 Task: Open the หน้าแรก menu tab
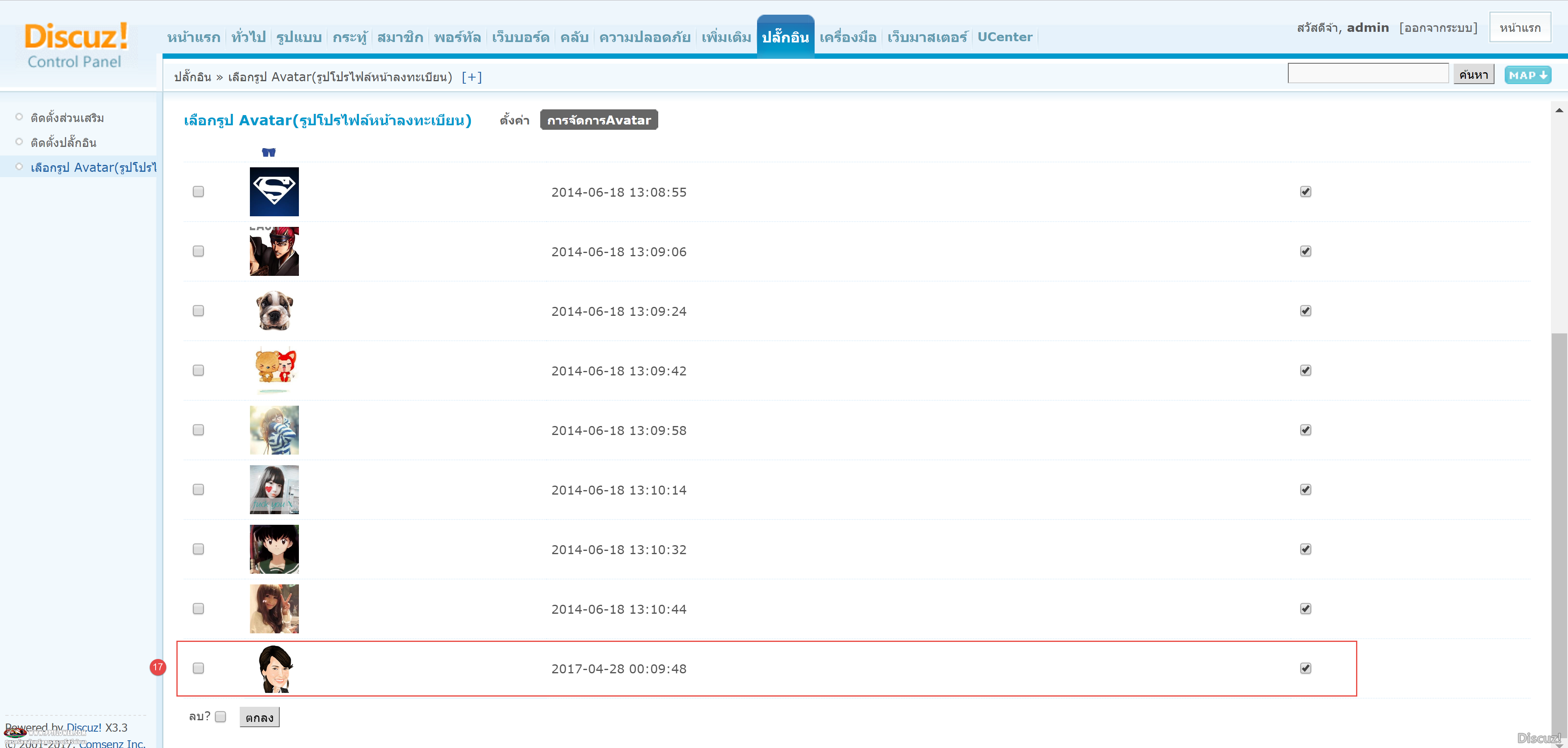(194, 37)
